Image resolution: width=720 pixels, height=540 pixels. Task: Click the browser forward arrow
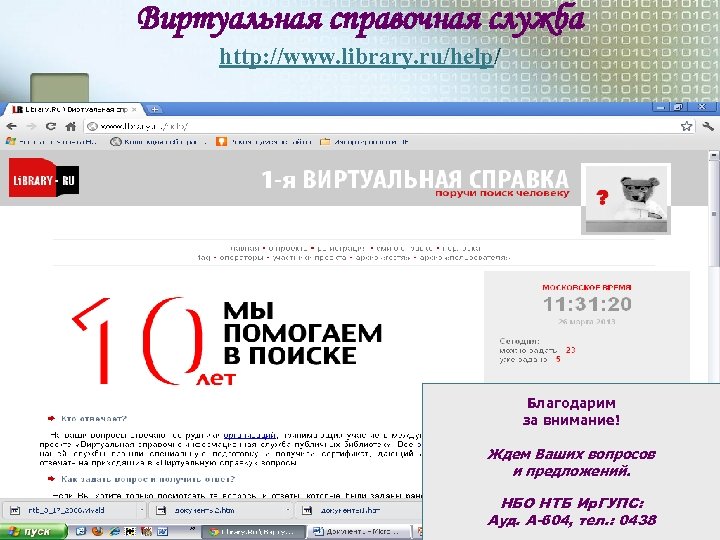click(x=31, y=126)
